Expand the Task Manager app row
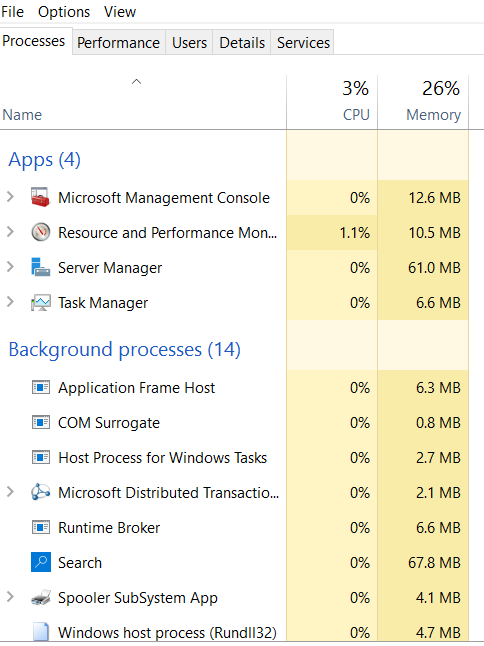Image resolution: width=484 pixels, height=646 pixels. 10,302
